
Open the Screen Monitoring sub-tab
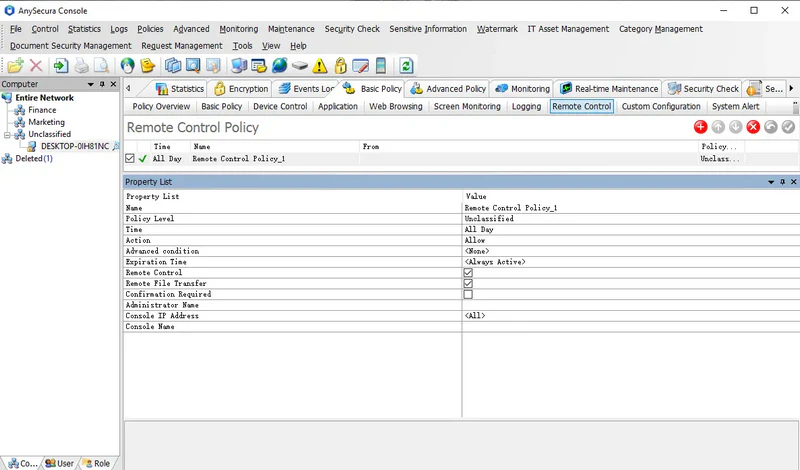467,107
